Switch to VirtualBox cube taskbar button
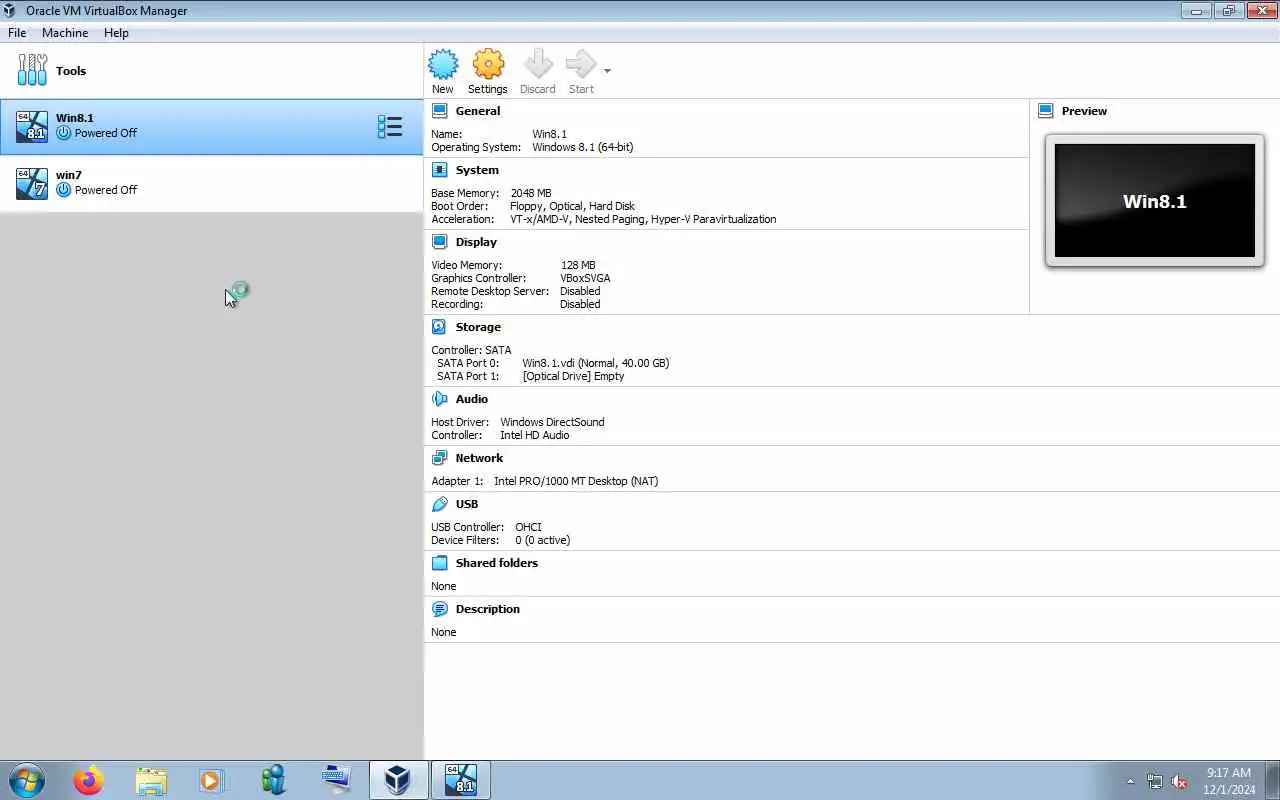This screenshot has width=1280, height=800. point(399,780)
